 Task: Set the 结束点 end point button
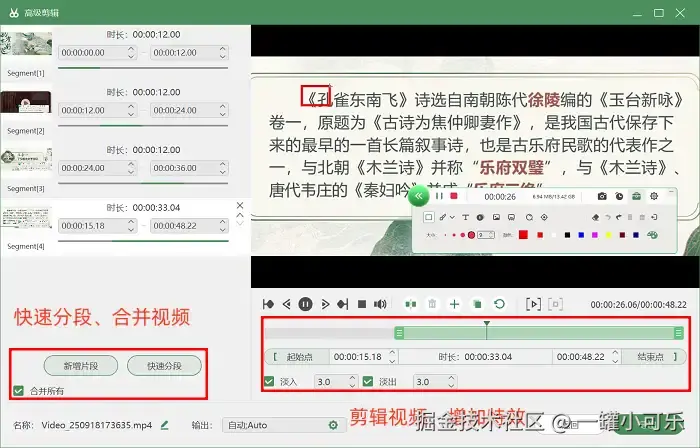(x=654, y=357)
